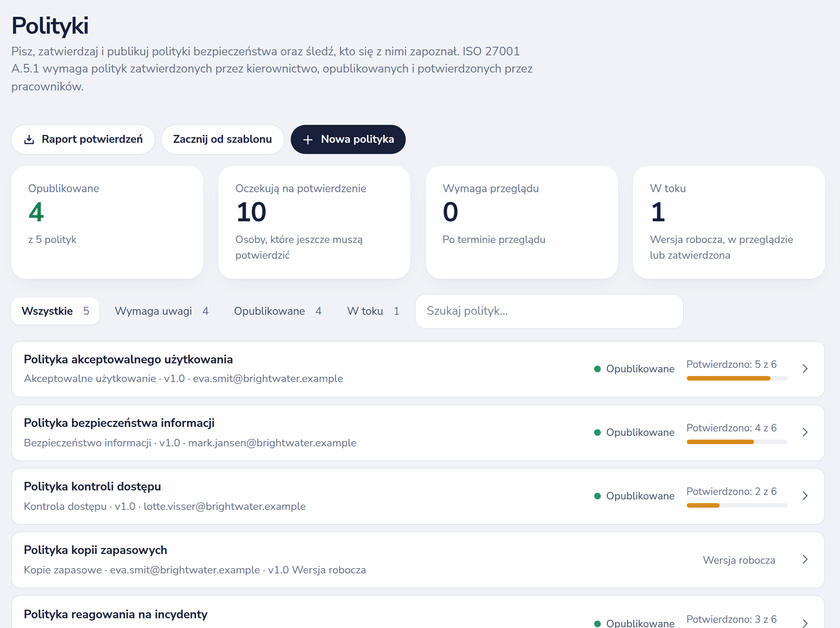The image size is (840, 628).
Task: Click the Raport potwierdzeń button
Action: coord(83,139)
